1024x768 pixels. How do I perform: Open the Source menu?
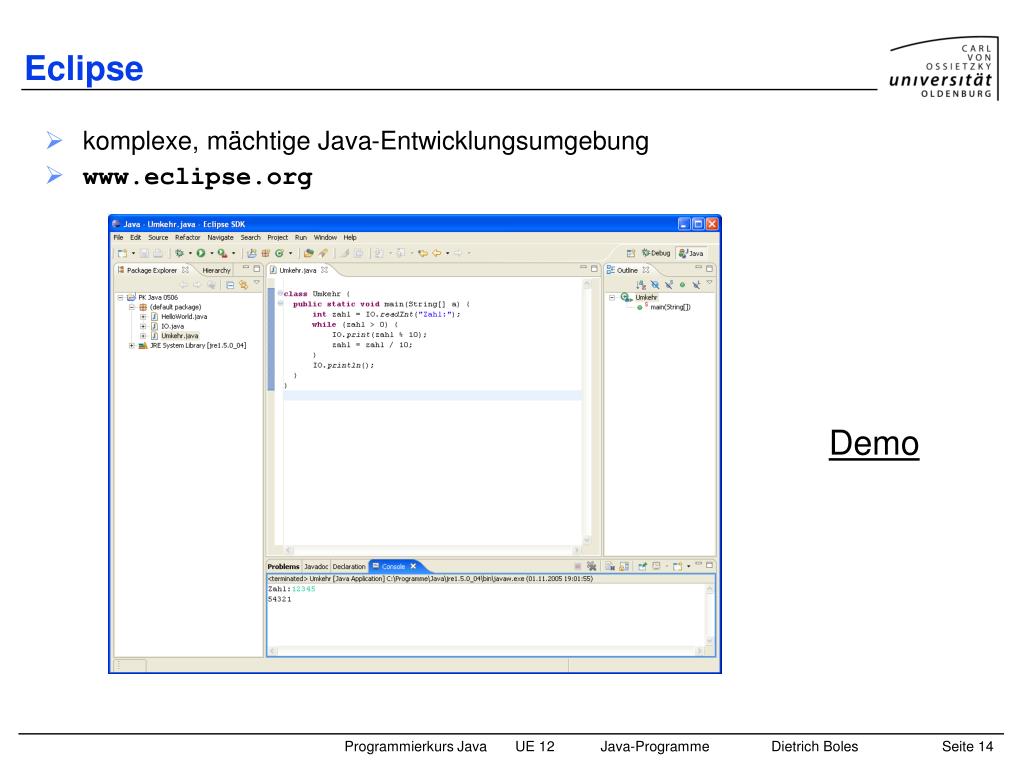tap(158, 238)
